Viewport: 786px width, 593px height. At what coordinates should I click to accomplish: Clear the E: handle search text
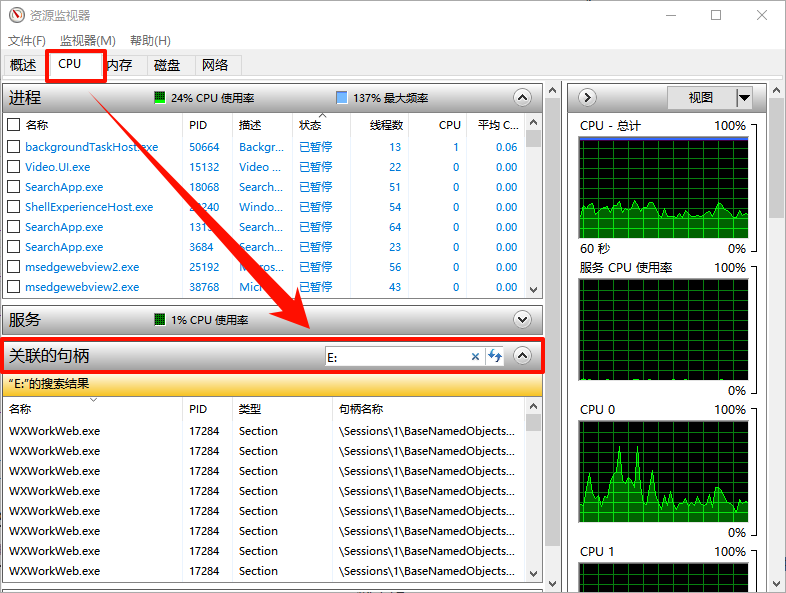[475, 356]
